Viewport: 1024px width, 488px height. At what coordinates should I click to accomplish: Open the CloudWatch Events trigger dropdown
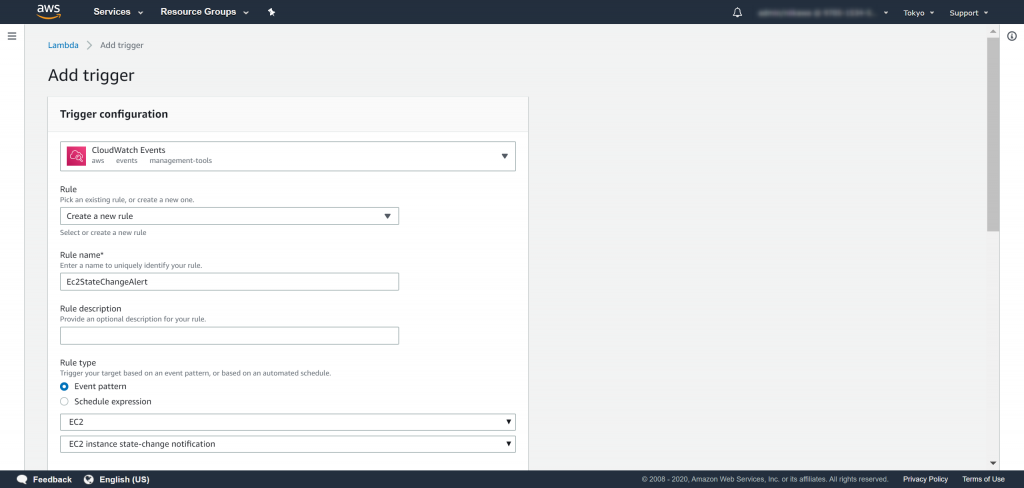pyautogui.click(x=288, y=156)
